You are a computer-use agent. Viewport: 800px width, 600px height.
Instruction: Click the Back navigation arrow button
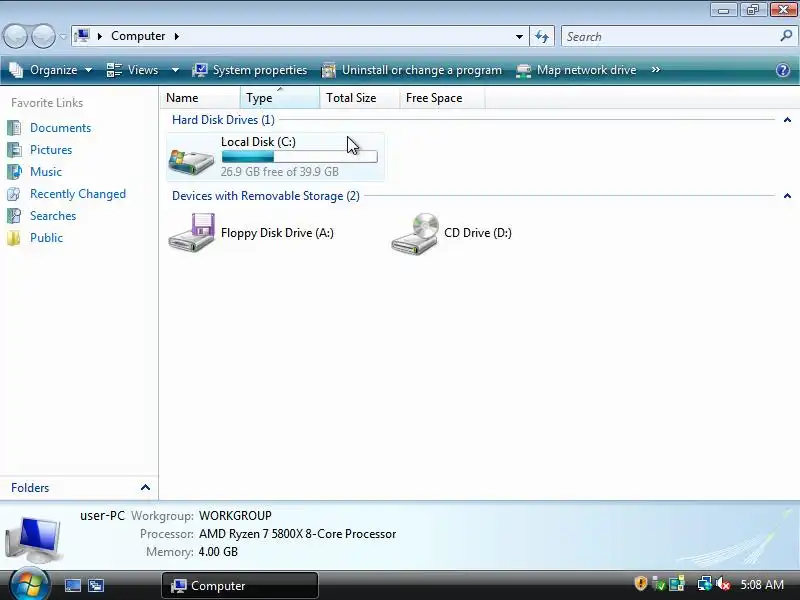[x=15, y=36]
